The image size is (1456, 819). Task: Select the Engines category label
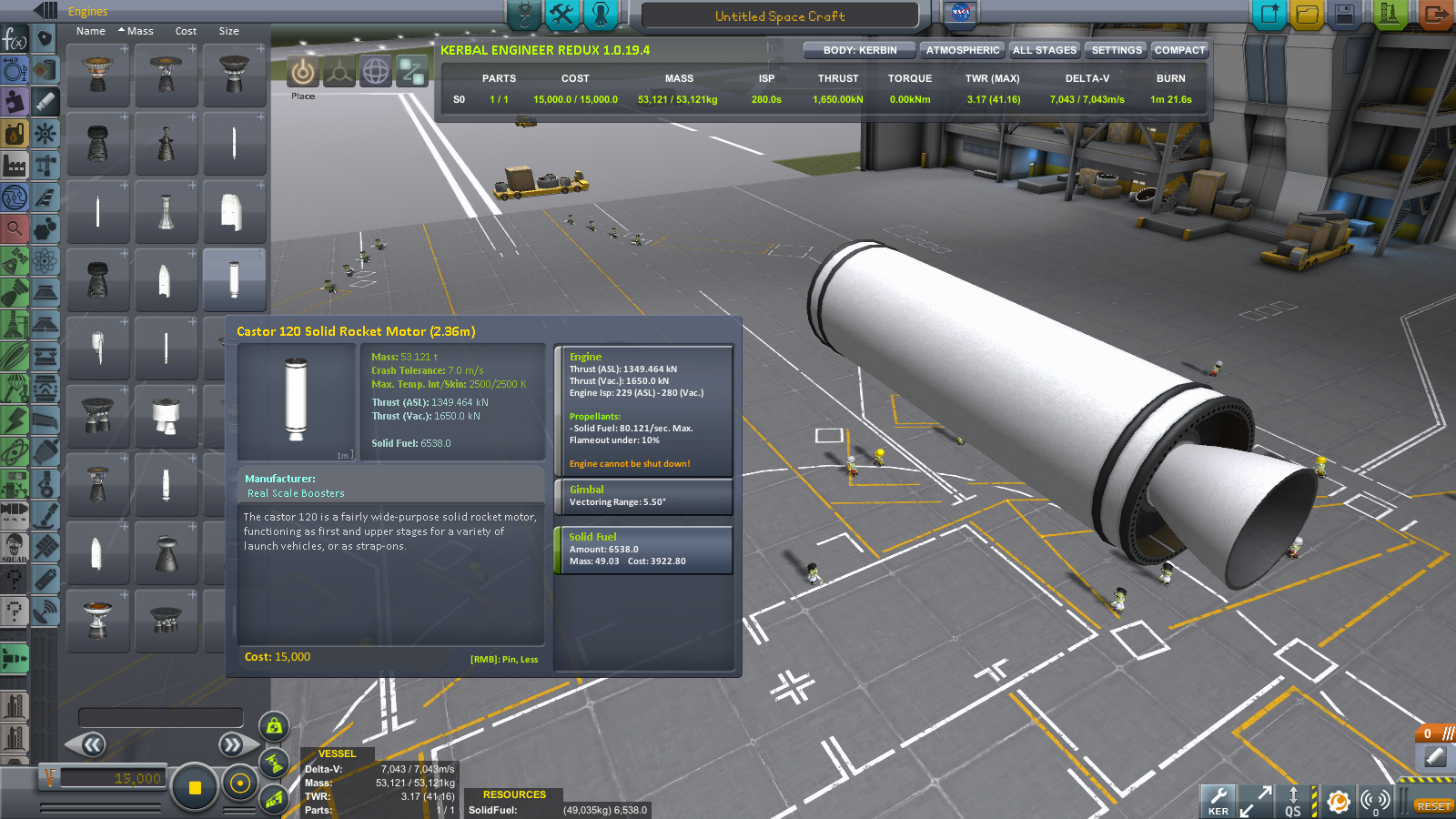pyautogui.click(x=87, y=12)
